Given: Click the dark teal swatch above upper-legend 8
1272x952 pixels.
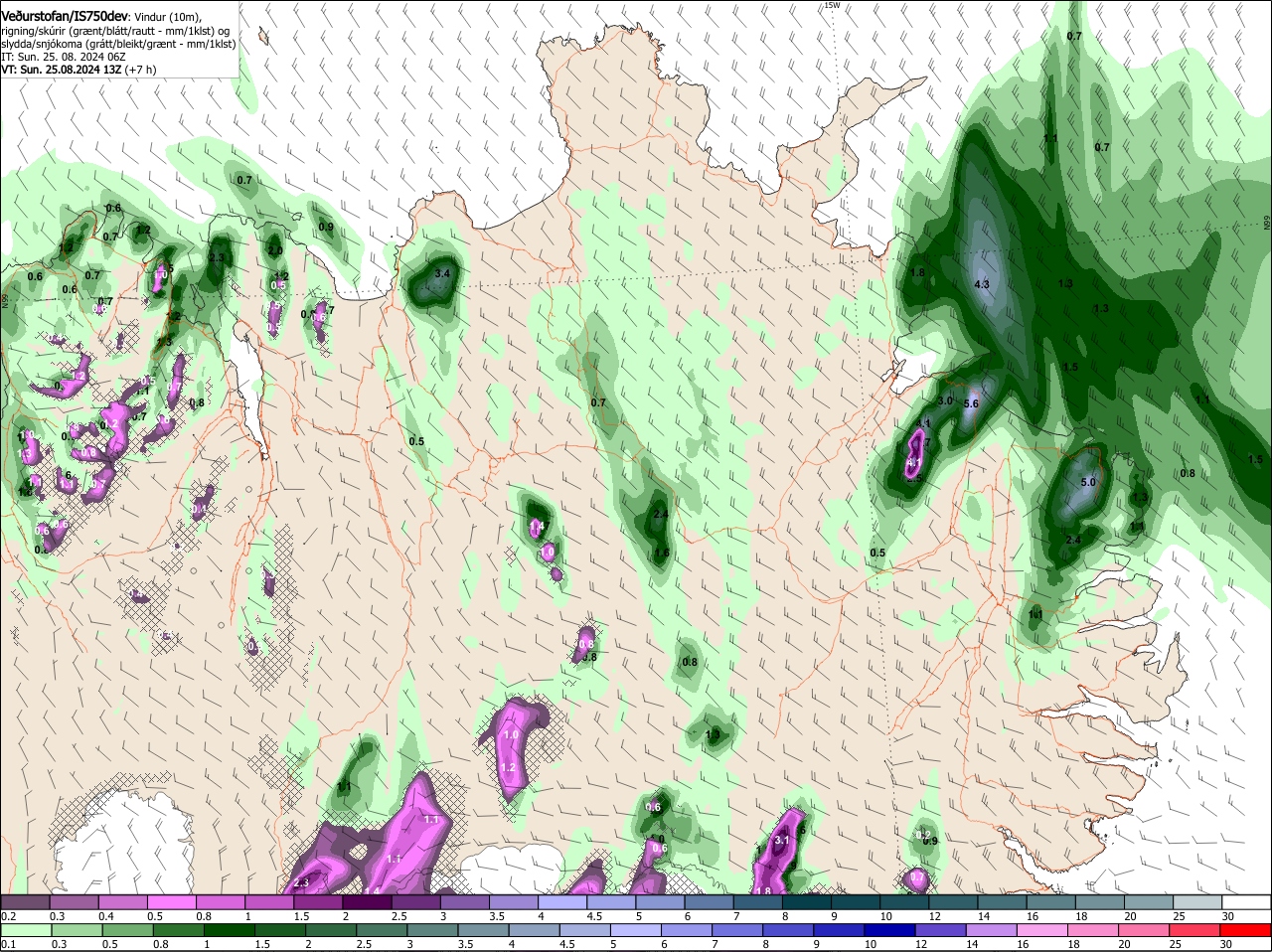Looking at the screenshot, I should (x=808, y=902).
